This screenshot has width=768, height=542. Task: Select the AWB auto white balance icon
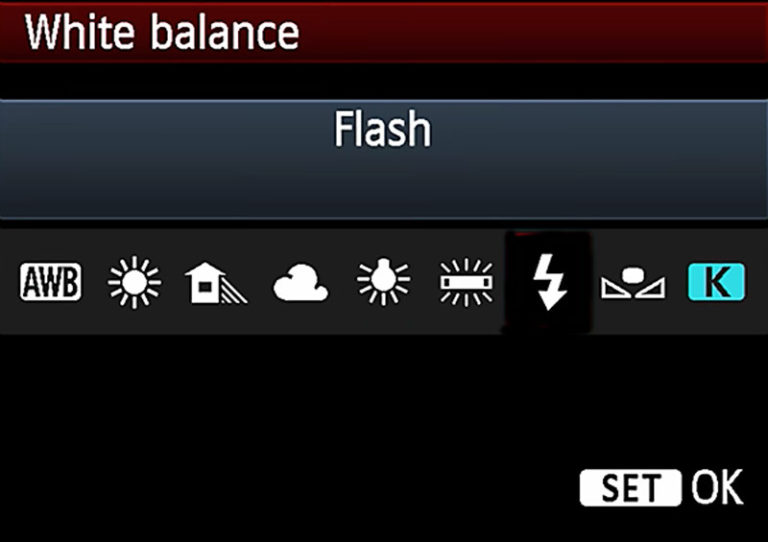(x=50, y=282)
